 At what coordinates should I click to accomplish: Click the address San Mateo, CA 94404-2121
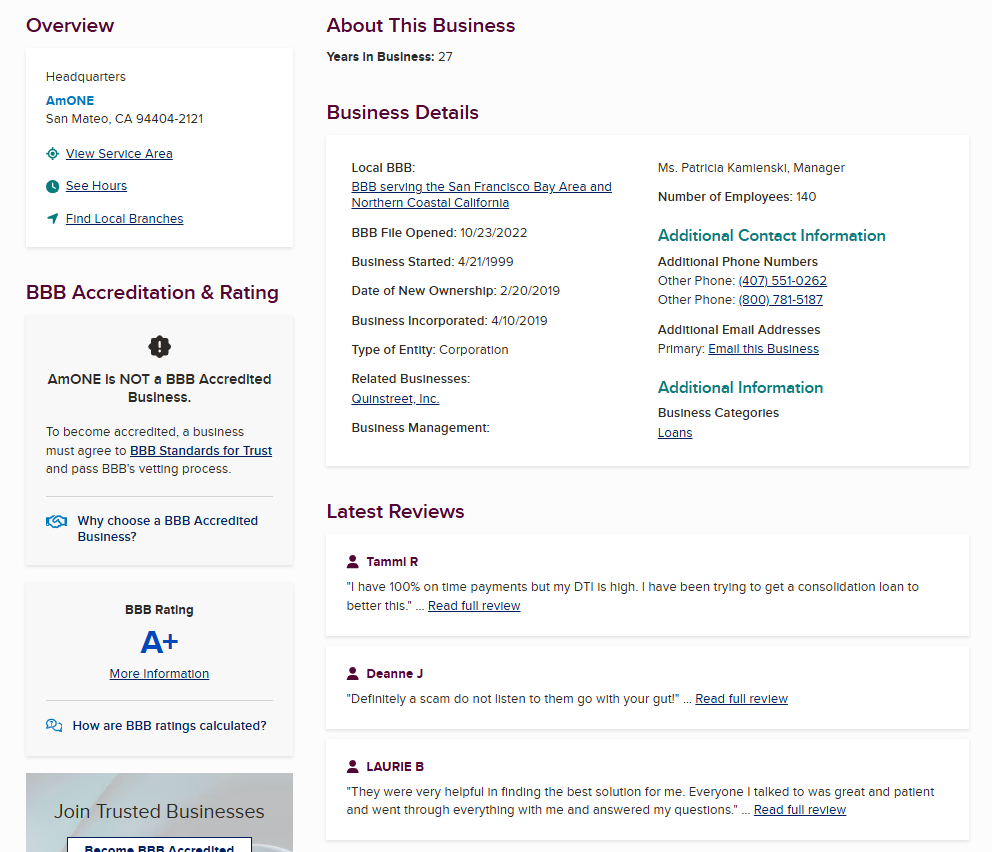[x=125, y=119]
